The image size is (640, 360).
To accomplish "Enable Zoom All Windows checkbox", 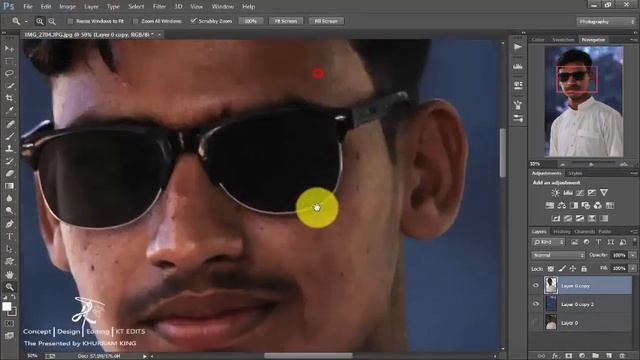I will [136, 21].
